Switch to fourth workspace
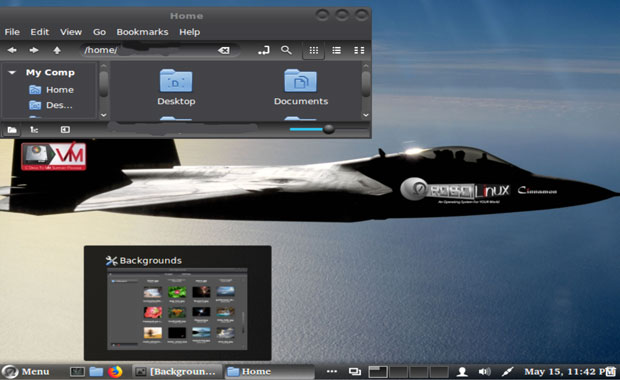The image size is (620, 380). (439, 372)
